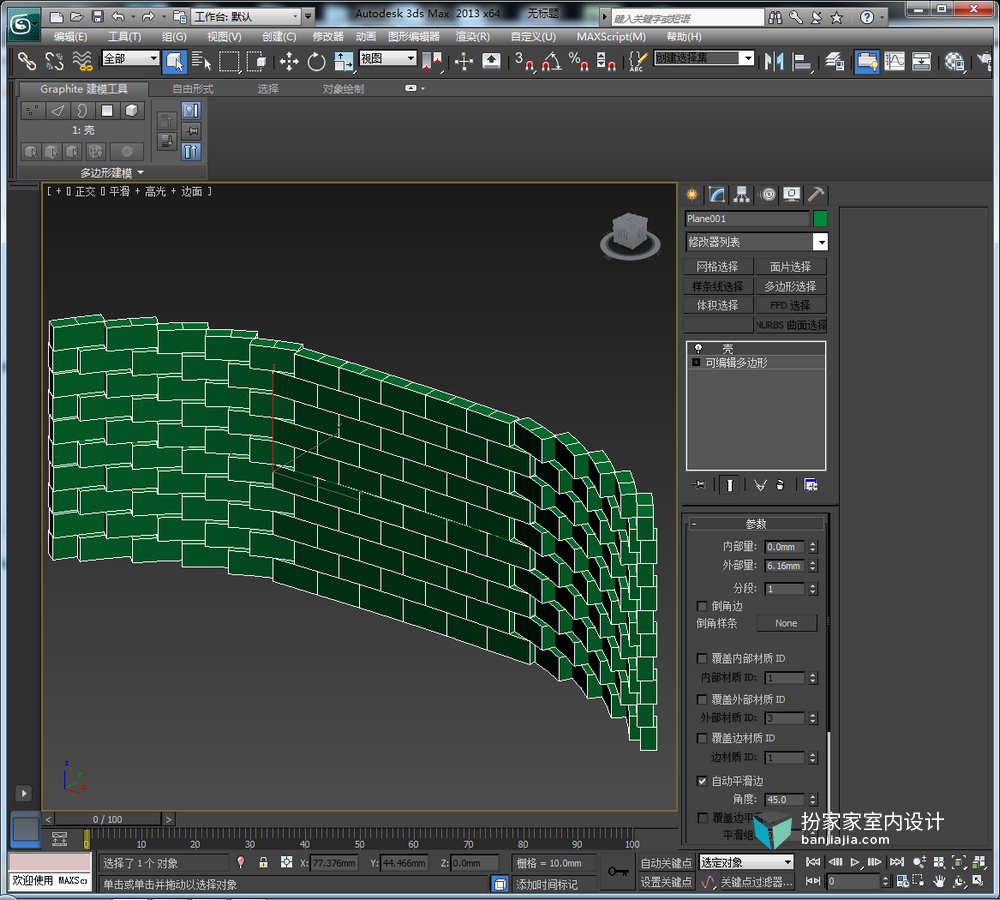This screenshot has height=900, width=1000.
Task: Uncheck the 自动平滑边 checkbox
Action: point(702,781)
